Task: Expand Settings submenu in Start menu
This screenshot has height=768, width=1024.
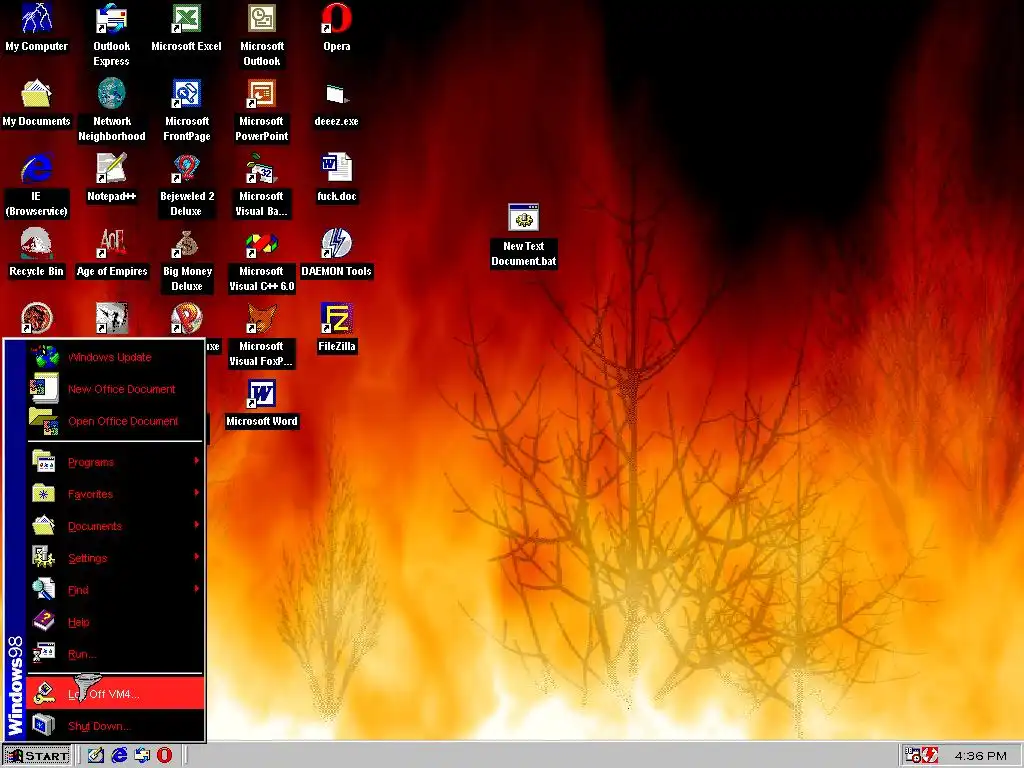Action: [x=115, y=558]
